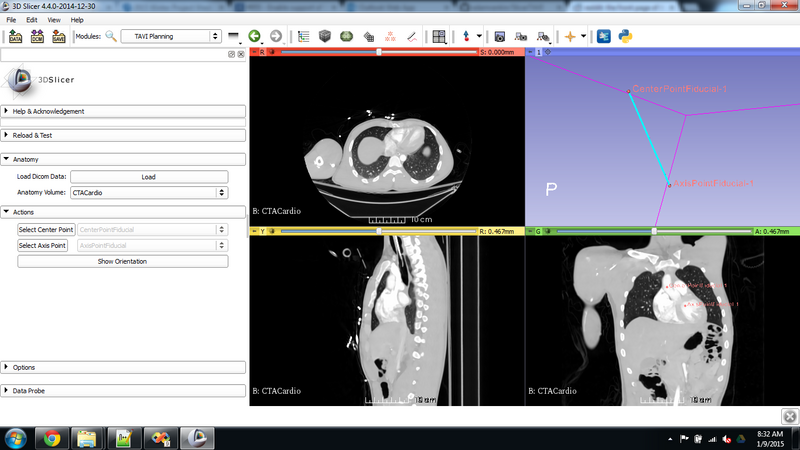This screenshot has height=450, width=800.
Task: Open the Anatomy Volume CTACardio dropdown
Action: [150, 192]
